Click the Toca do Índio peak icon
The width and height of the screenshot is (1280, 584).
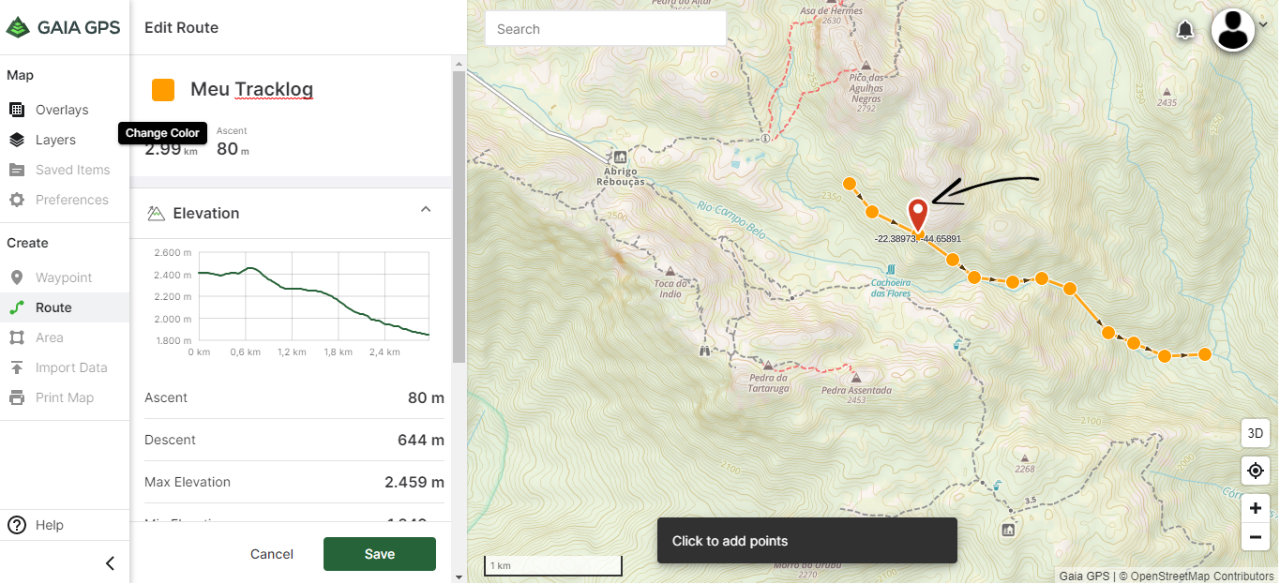669,271
